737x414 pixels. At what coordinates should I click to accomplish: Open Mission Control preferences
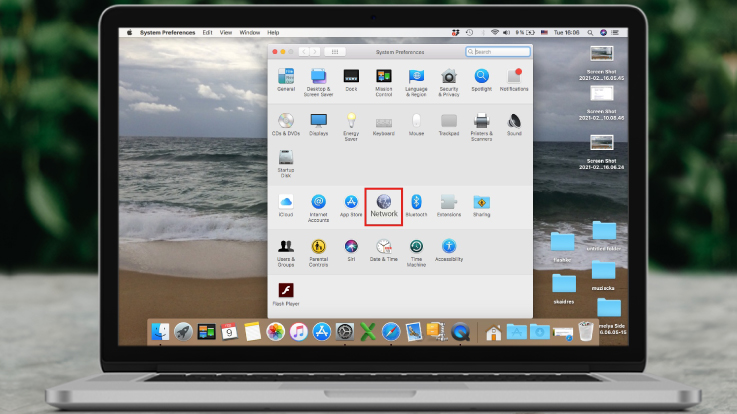click(383, 78)
